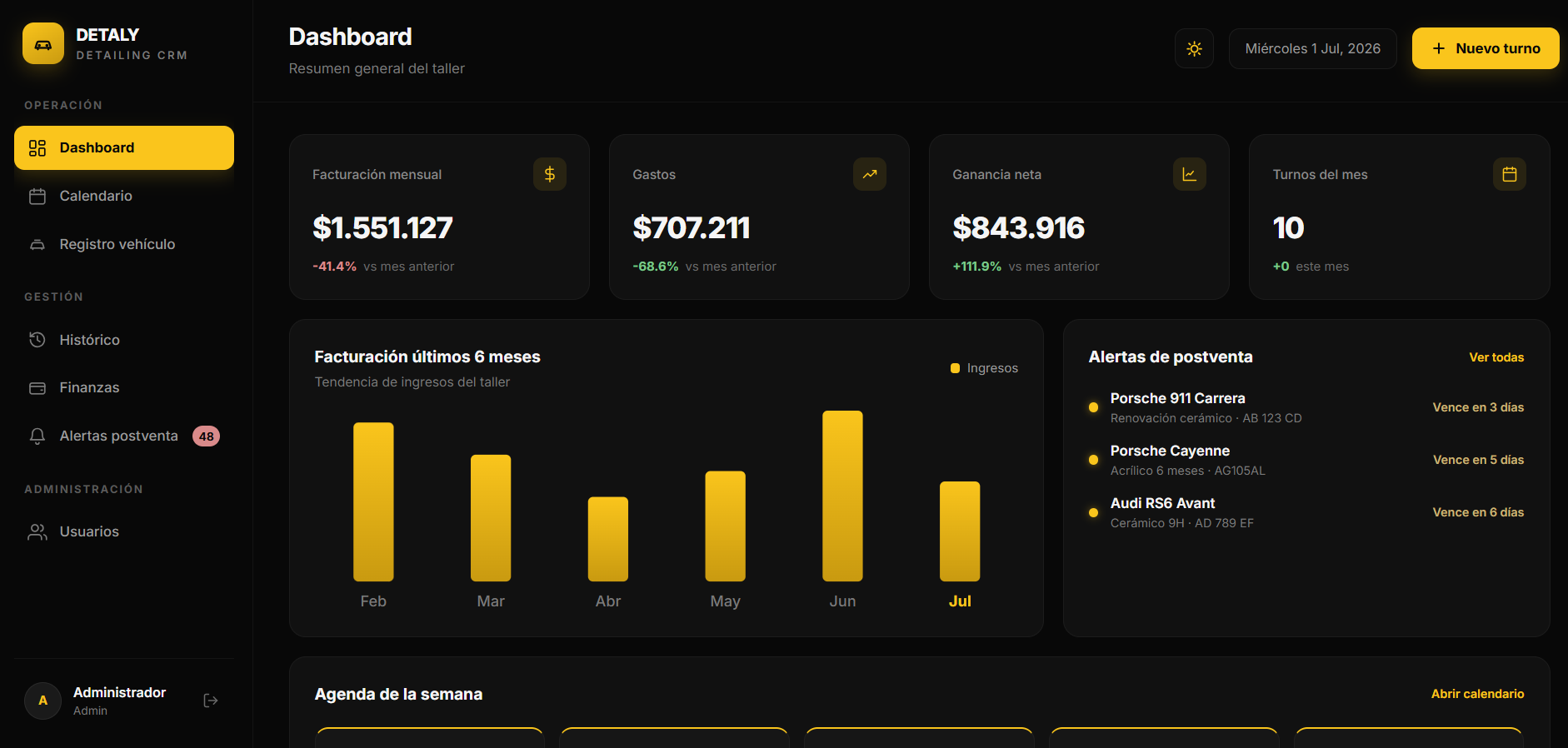Select the Porsche 911 Carrera alert
The height and width of the screenshot is (748, 1568).
[x=1306, y=407]
